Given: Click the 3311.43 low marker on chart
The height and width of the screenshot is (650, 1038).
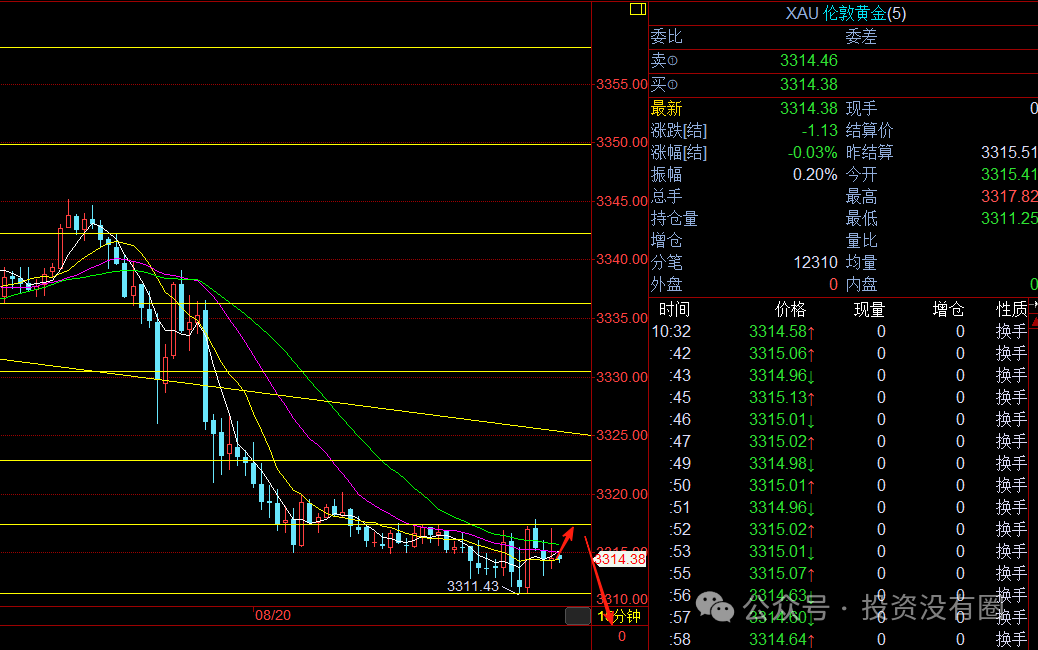Looking at the screenshot, I should pos(473,586).
